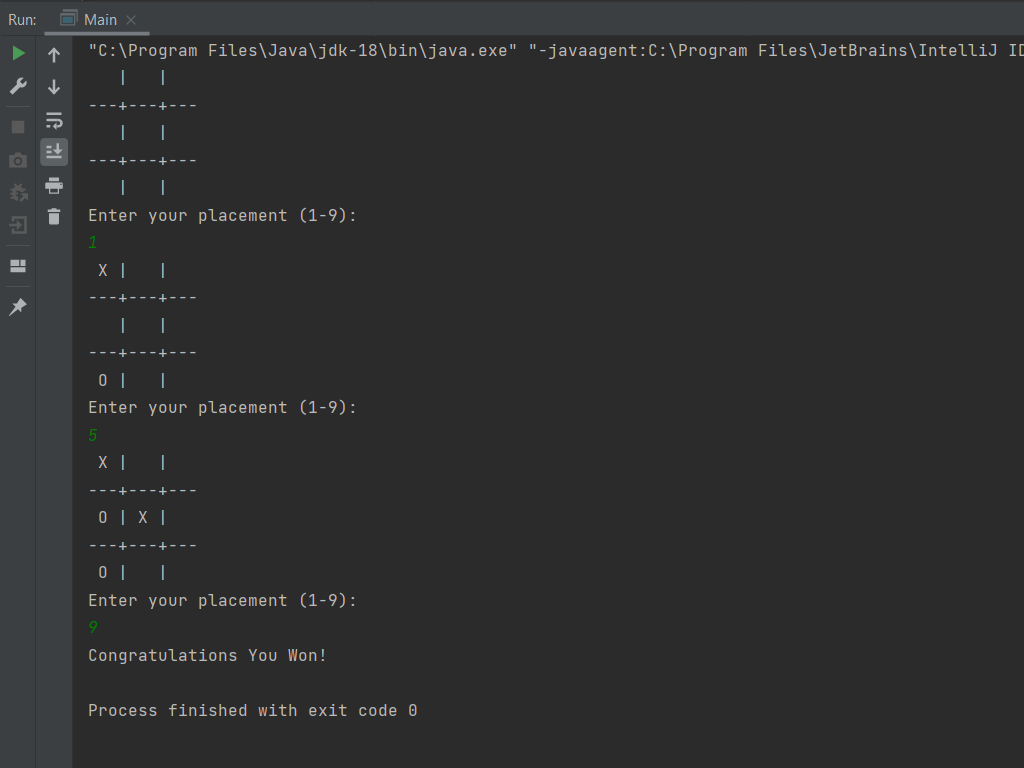Toggle Scroll to End of console
The height and width of the screenshot is (768, 1024).
54,152
